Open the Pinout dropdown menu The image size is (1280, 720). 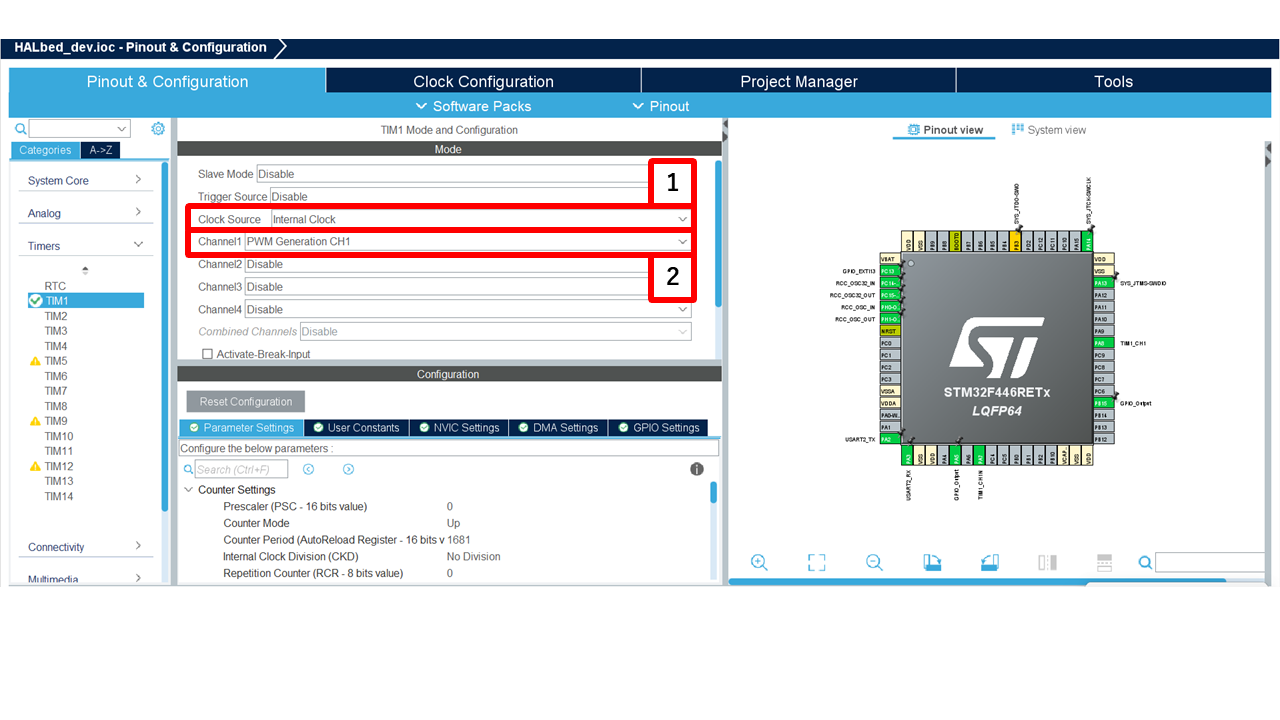[x=661, y=106]
